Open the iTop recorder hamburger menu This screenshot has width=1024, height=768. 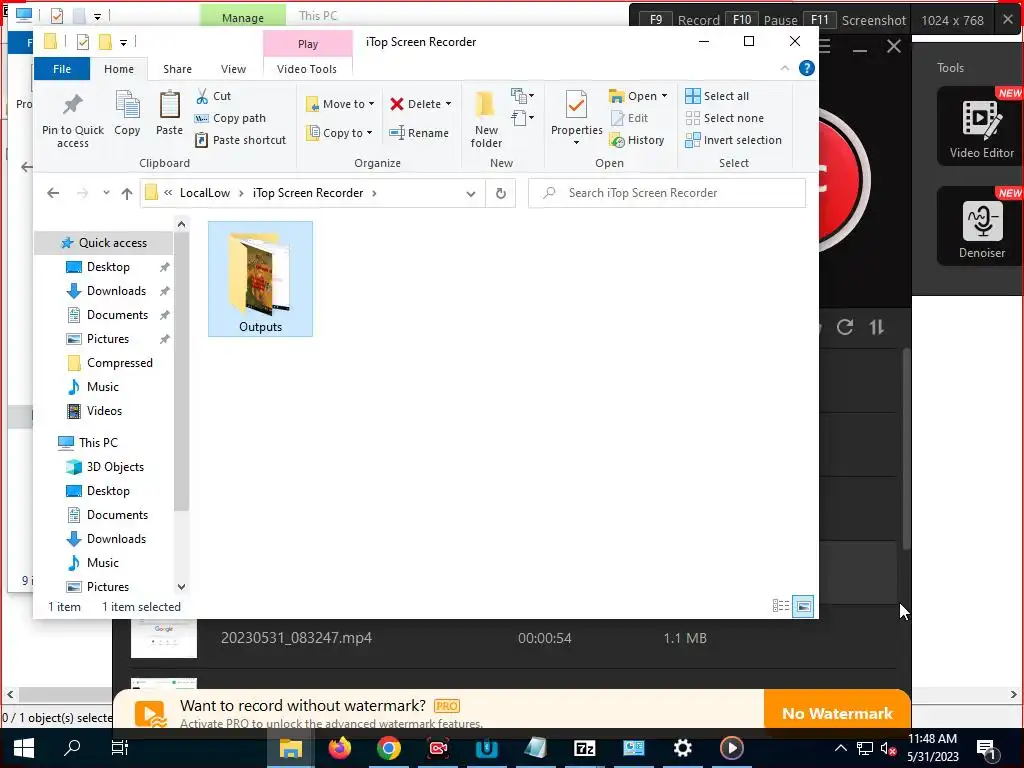click(824, 46)
